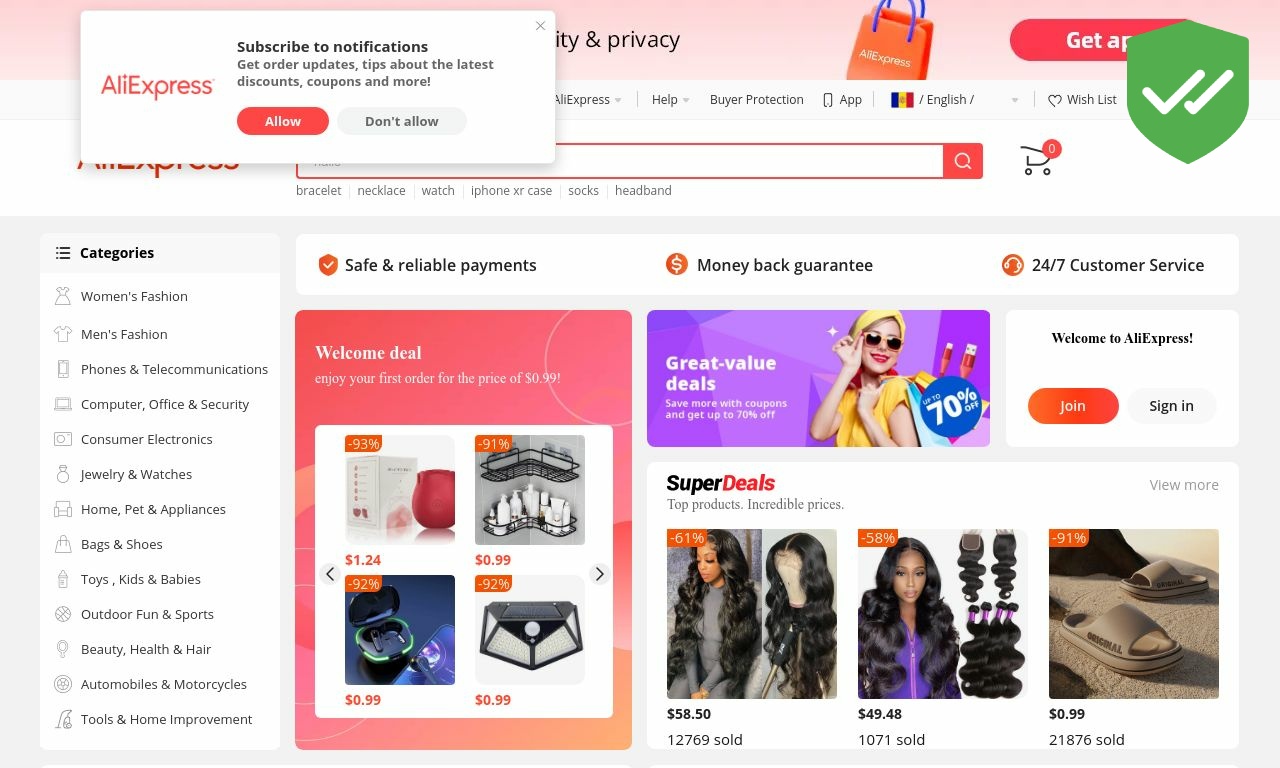Show next Welcome deal products arrow
Viewport: 1280px width, 768px height.
[x=599, y=574]
